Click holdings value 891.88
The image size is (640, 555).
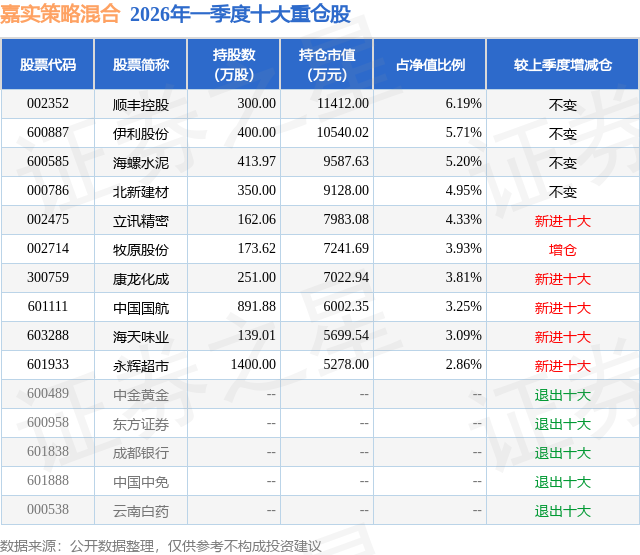[257, 306]
